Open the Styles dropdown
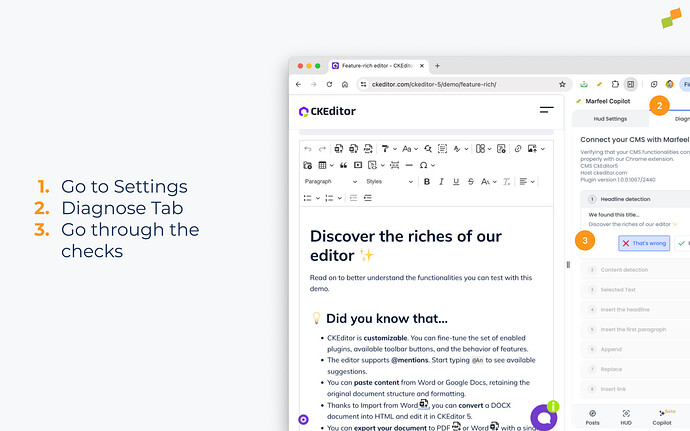Viewport: 690px width, 431px height. [387, 182]
